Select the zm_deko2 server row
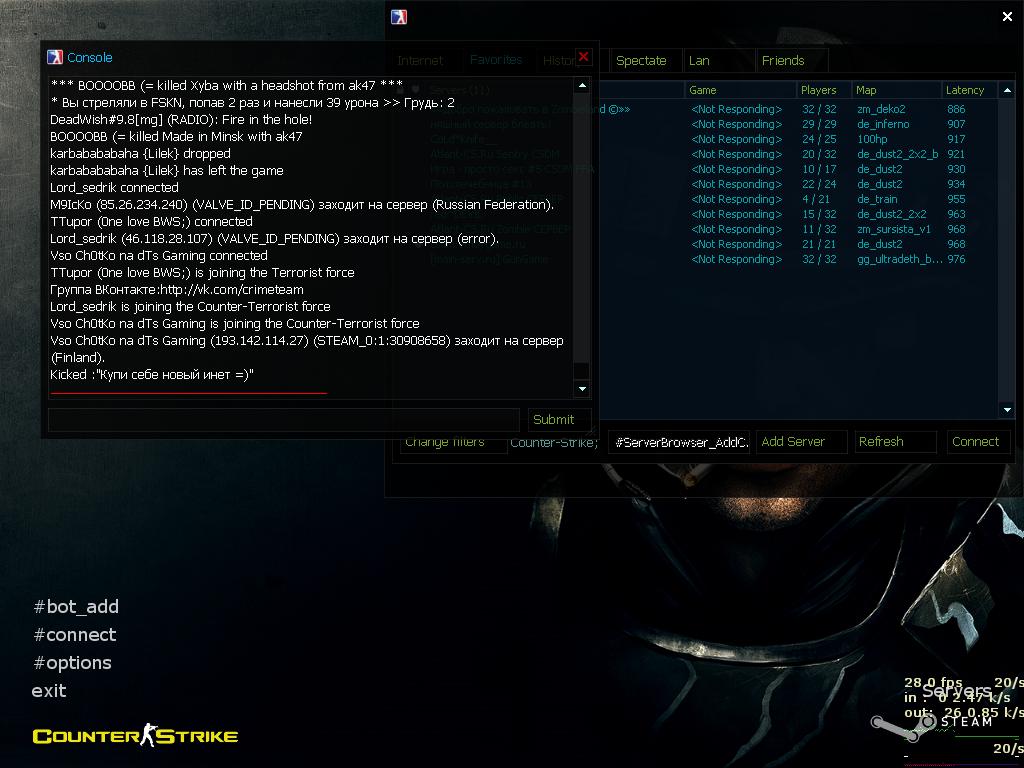 coord(697,109)
